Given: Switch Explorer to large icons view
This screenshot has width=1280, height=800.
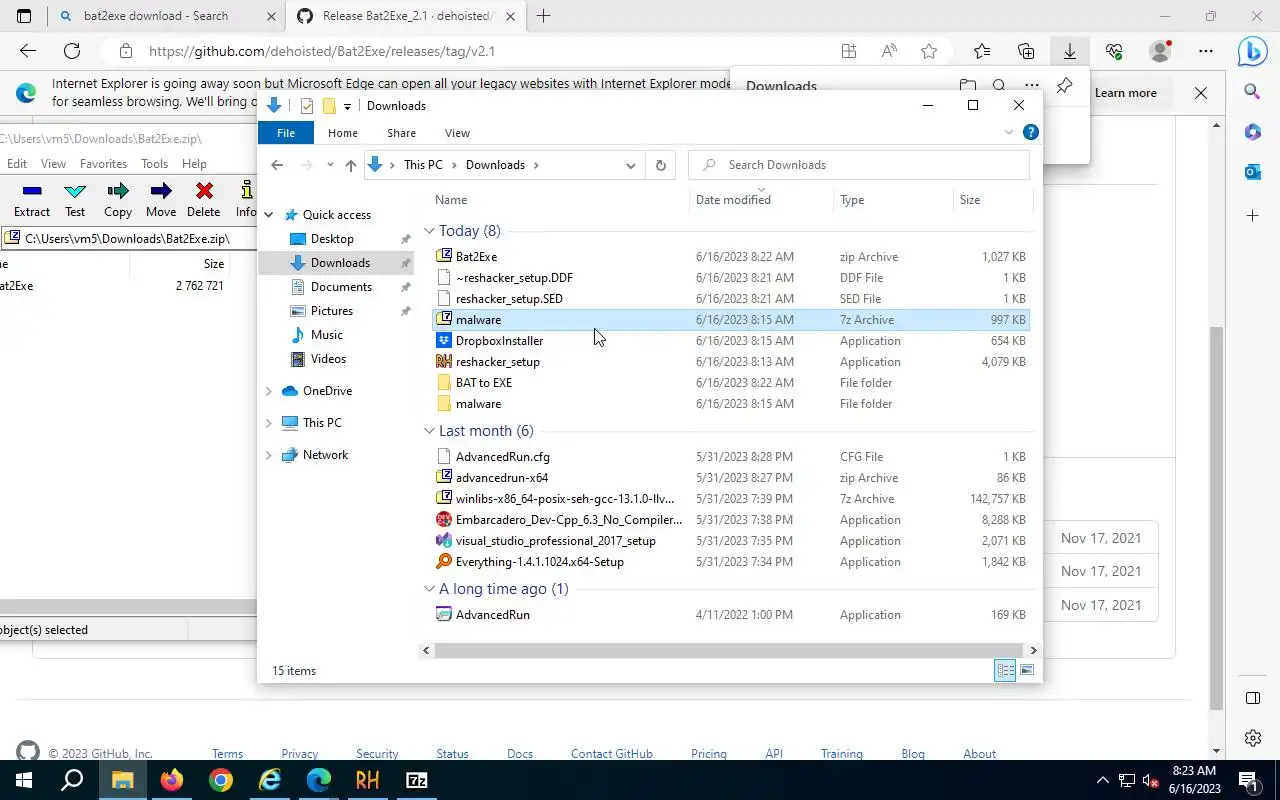Looking at the screenshot, I should coord(1027,670).
